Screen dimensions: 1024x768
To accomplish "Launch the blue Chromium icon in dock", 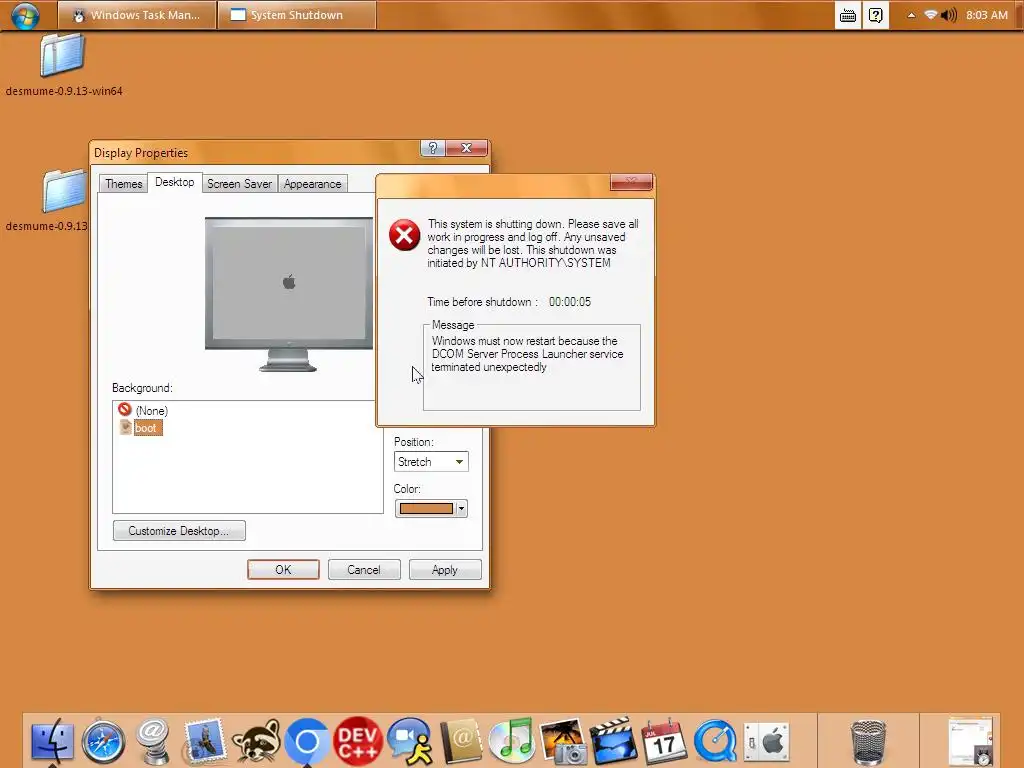I will (307, 742).
